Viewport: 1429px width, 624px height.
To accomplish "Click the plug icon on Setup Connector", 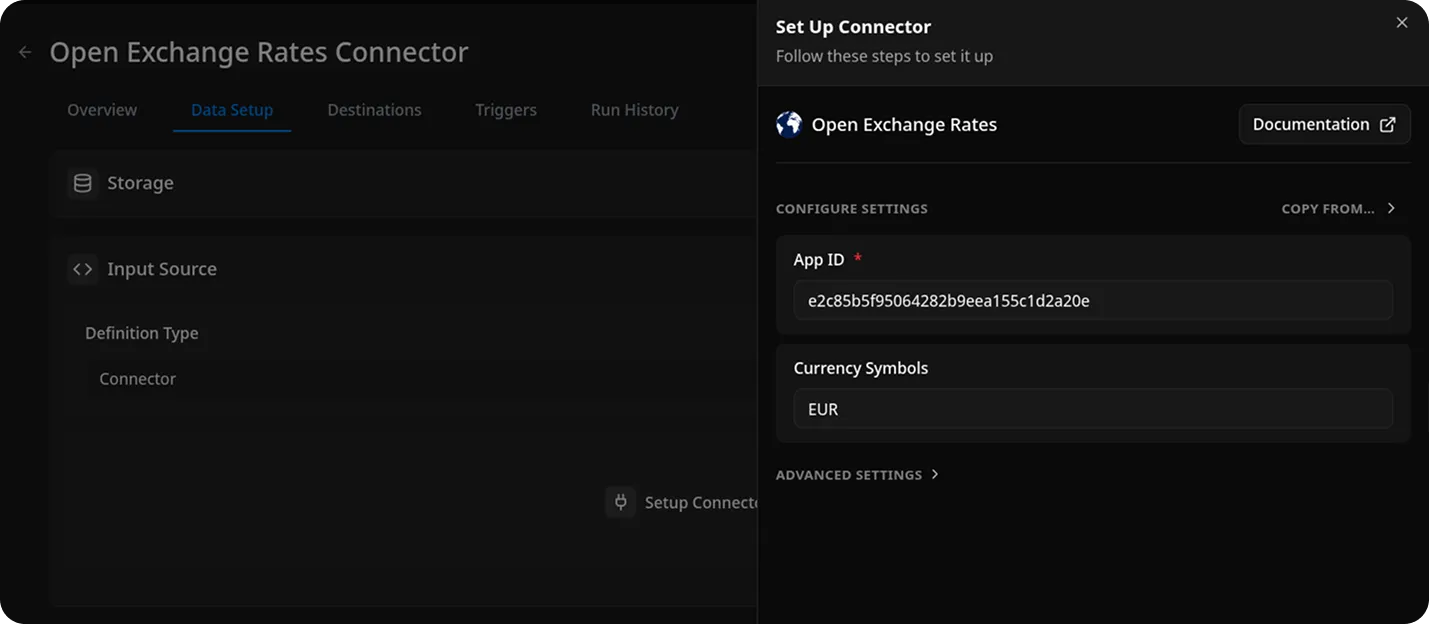I will [620, 502].
